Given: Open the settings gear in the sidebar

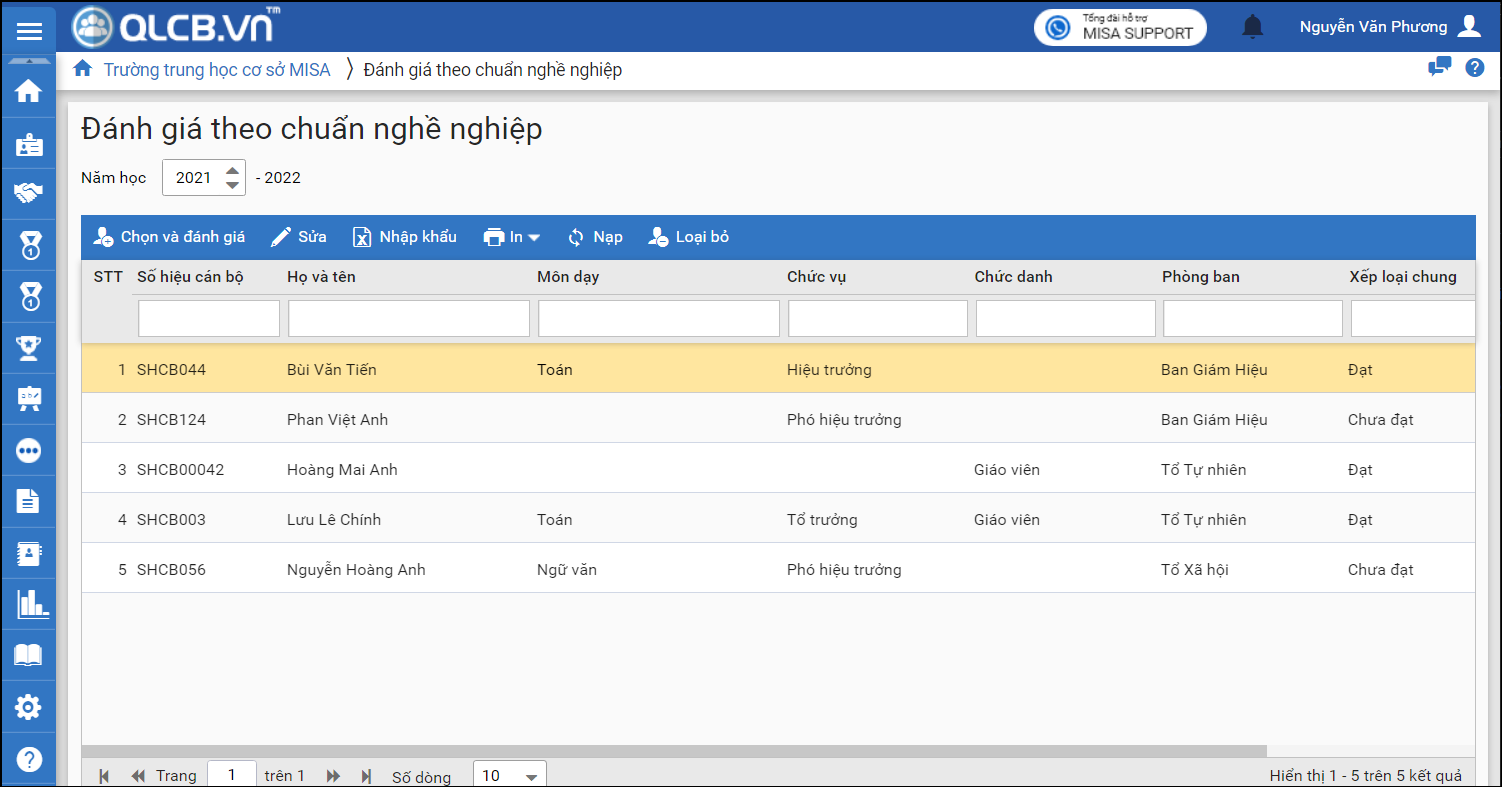Looking at the screenshot, I should point(29,708).
